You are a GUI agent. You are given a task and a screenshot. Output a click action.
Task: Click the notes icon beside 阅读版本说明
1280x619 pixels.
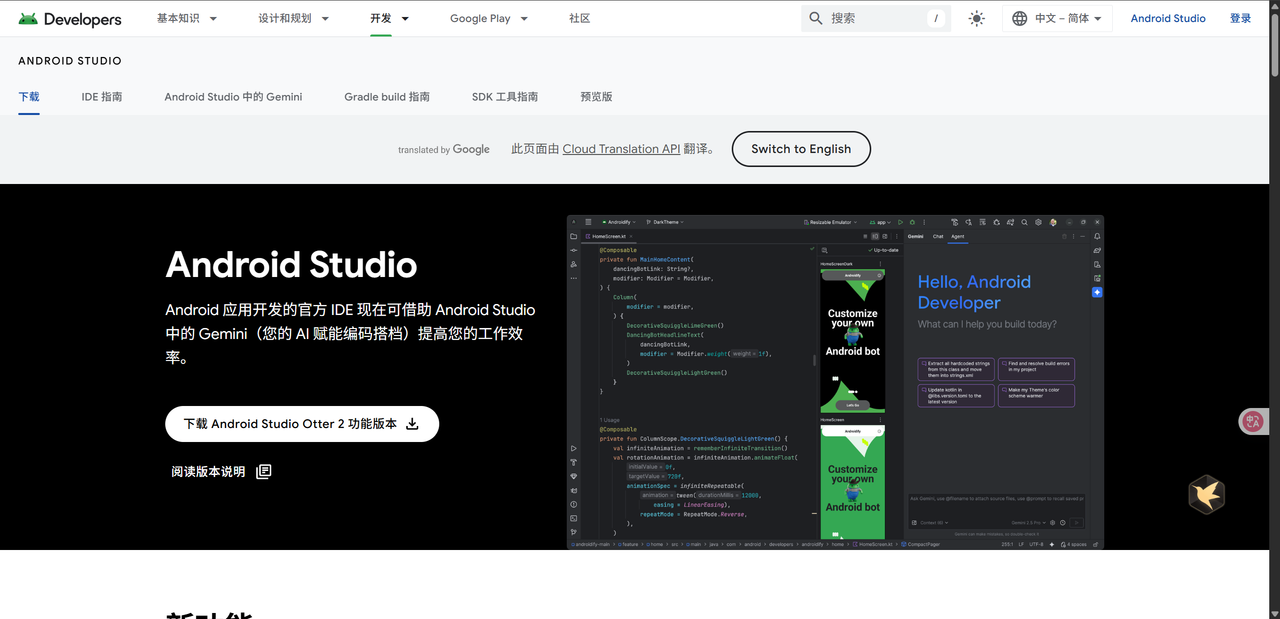264,472
